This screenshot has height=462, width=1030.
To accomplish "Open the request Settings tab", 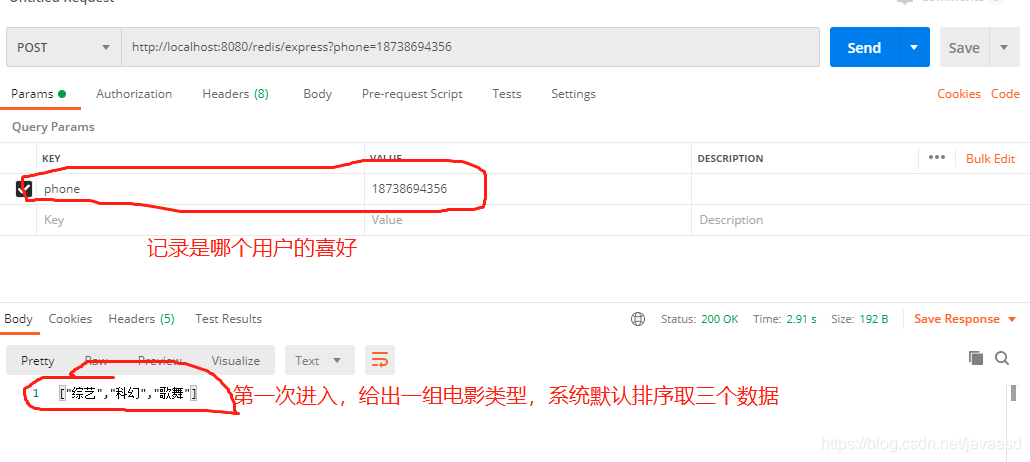I will [x=573, y=94].
